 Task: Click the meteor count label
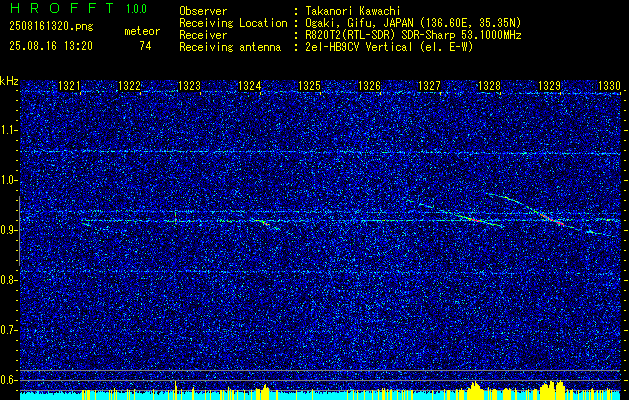coord(142,31)
